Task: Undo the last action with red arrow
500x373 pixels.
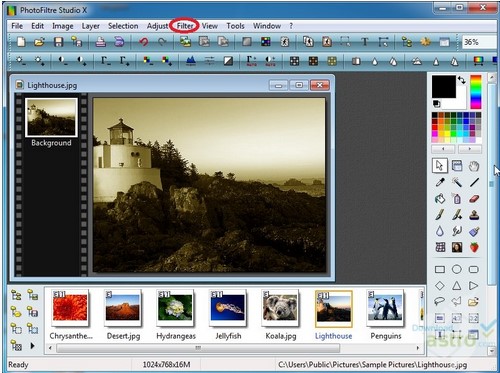Action: coord(144,42)
